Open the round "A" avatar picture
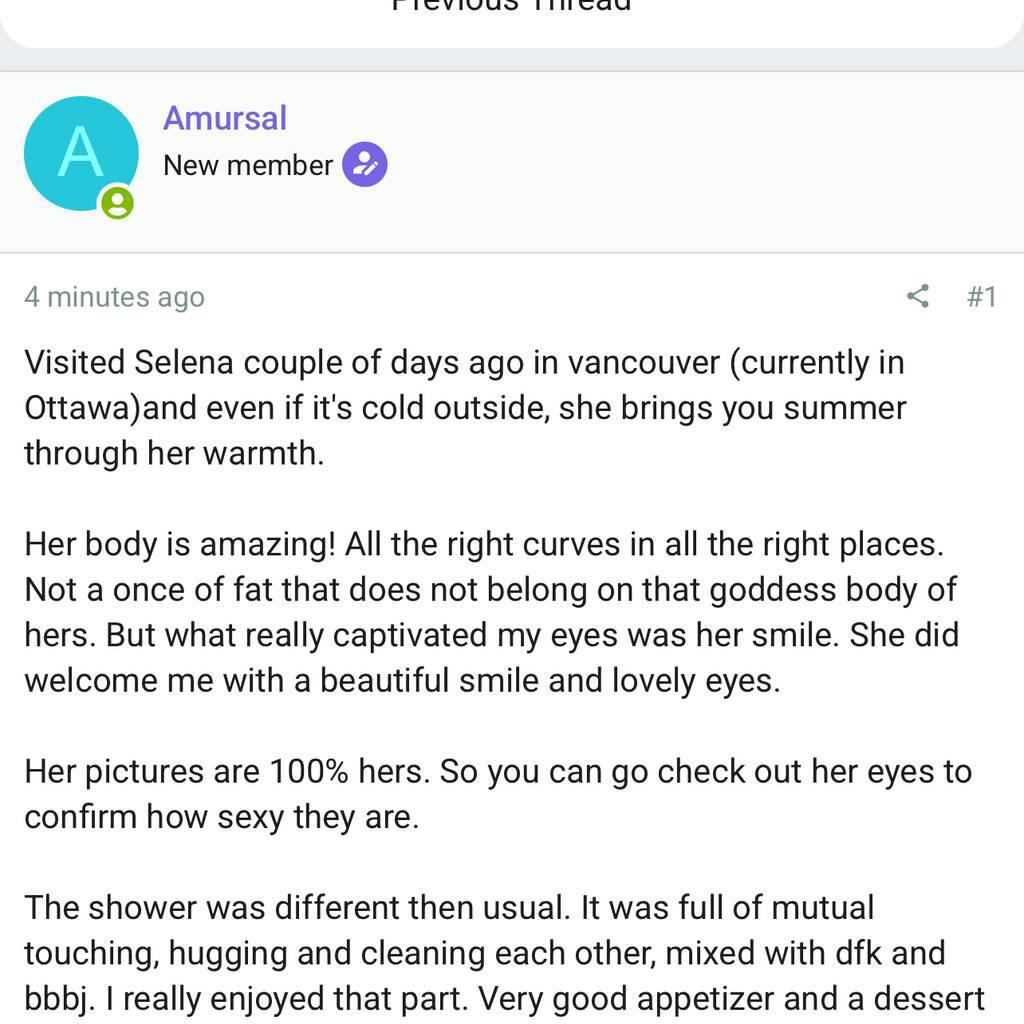Viewport: 1024px width, 1024px height. tap(80, 153)
